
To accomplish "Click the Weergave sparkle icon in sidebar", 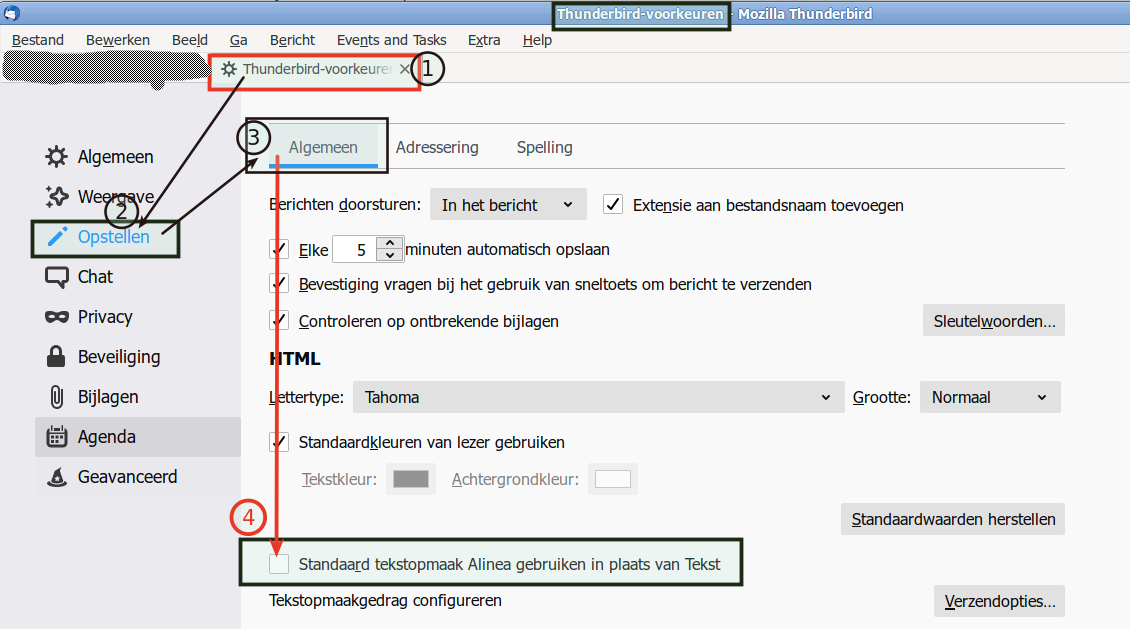I will 56,196.
